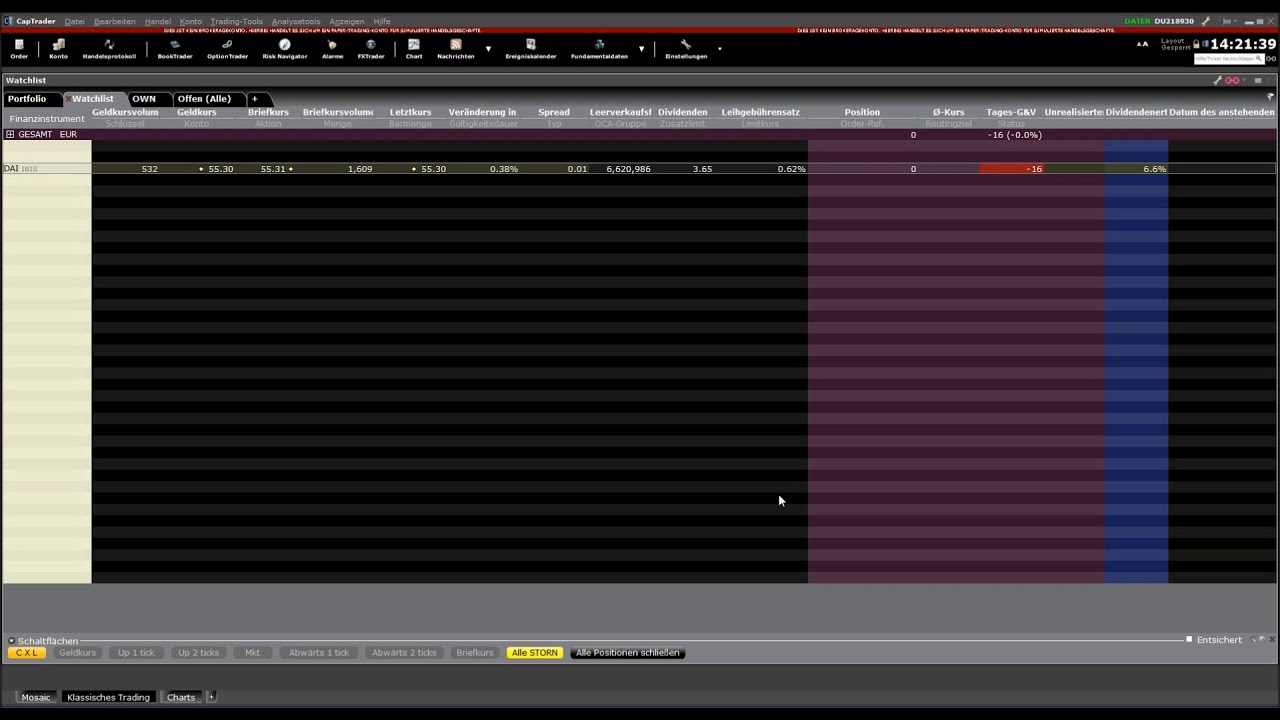The image size is (1280, 720).
Task: Open the Datei menu
Action: pos(75,21)
